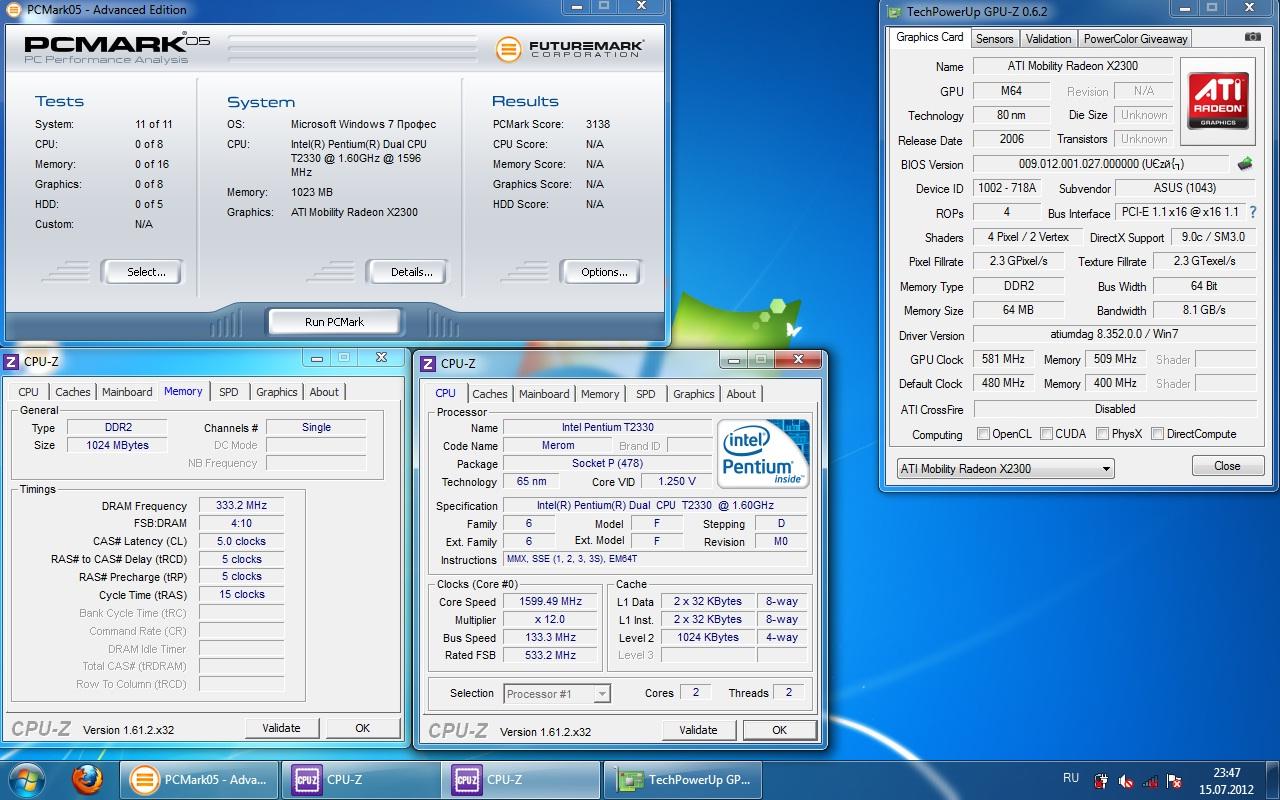The height and width of the screenshot is (800, 1280).
Task: Switch to TechPowerUp GPU-Z taskbar button
Action: click(681, 780)
